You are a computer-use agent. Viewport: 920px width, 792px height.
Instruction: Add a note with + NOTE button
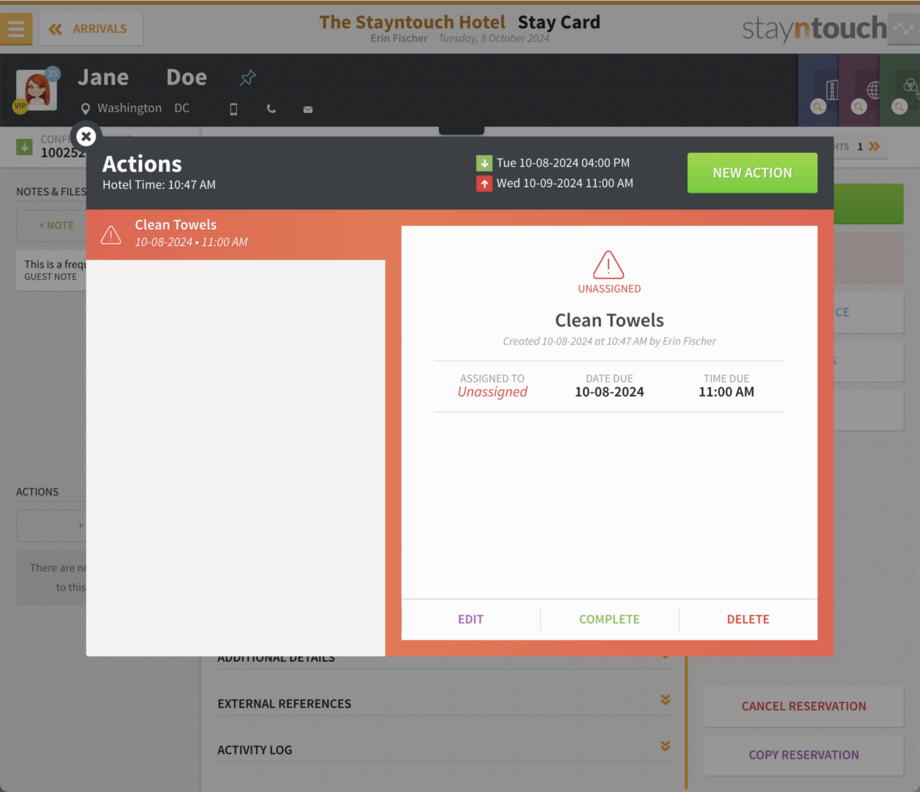click(52, 225)
